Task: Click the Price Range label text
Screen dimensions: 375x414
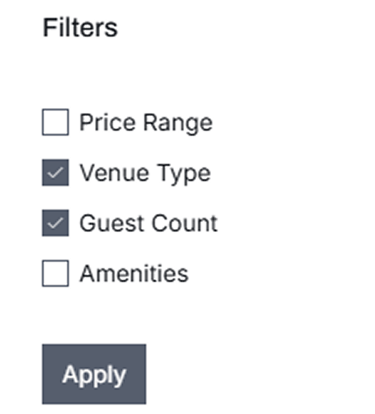Action: (146, 123)
